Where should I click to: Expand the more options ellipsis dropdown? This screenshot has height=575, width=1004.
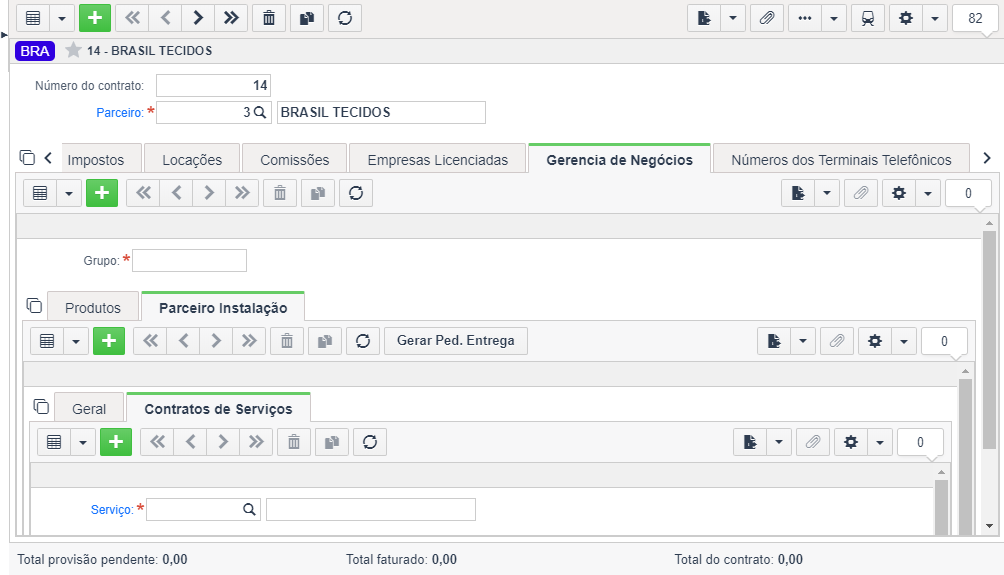[834, 18]
